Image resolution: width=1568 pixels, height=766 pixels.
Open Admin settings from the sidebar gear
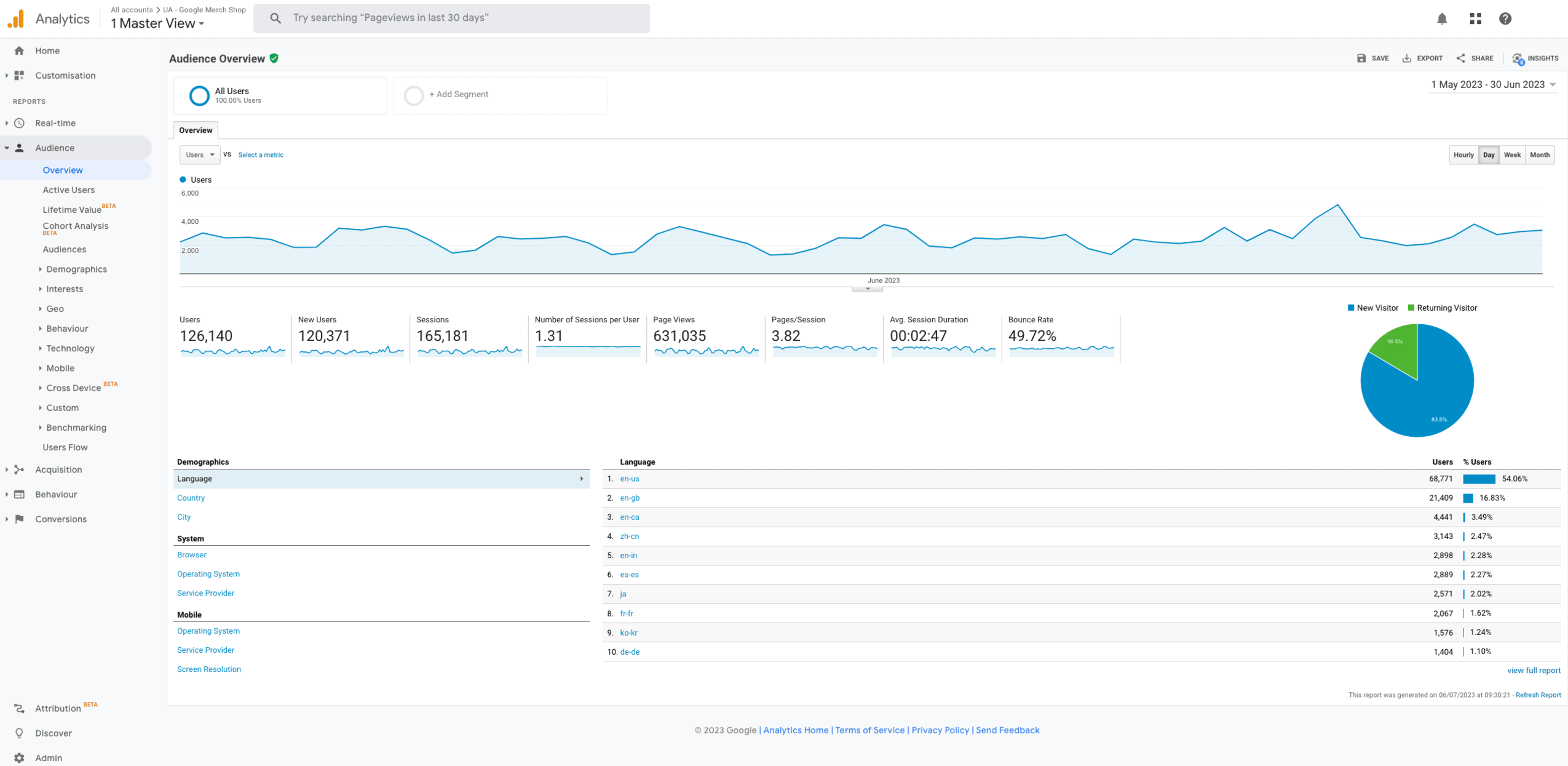[18, 758]
